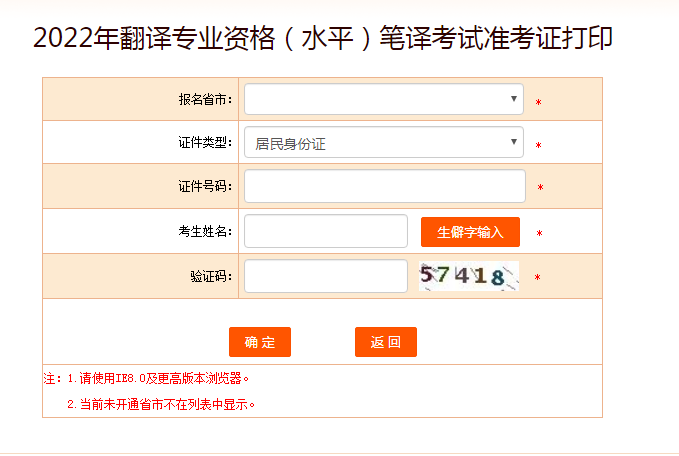679x456 pixels.
Task: Click the 验证码 field label
Action: [x=211, y=276]
